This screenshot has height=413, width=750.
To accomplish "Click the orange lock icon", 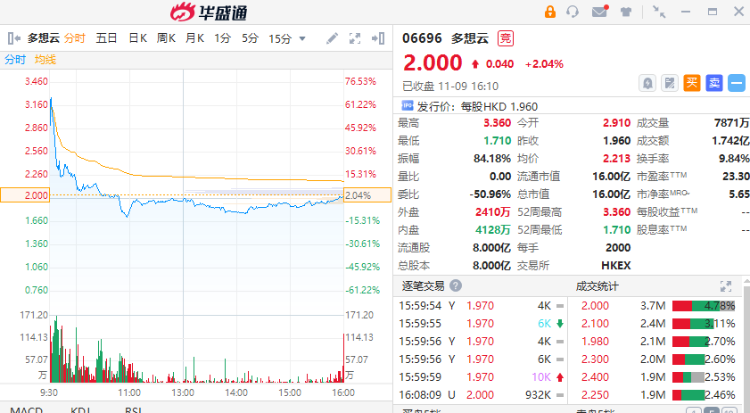I will 550,11.
